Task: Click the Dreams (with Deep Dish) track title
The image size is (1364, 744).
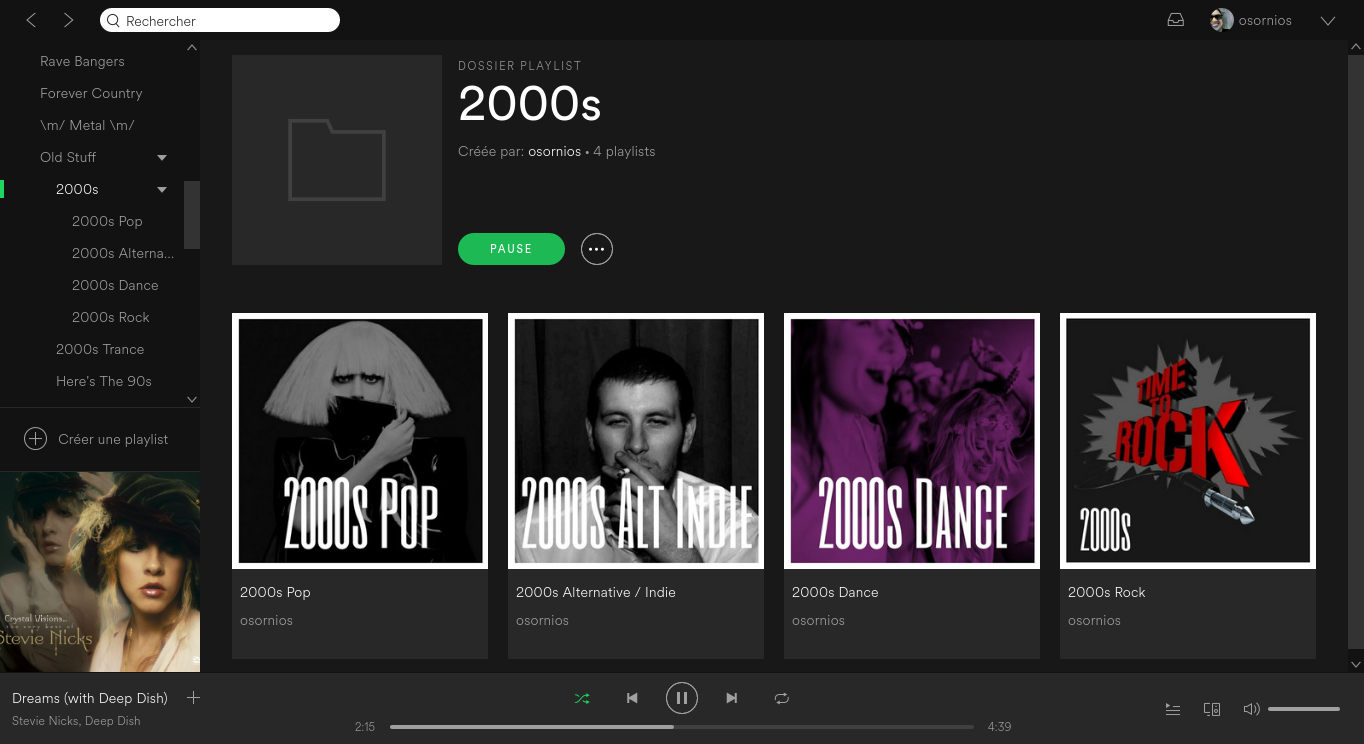Action: pos(90,698)
